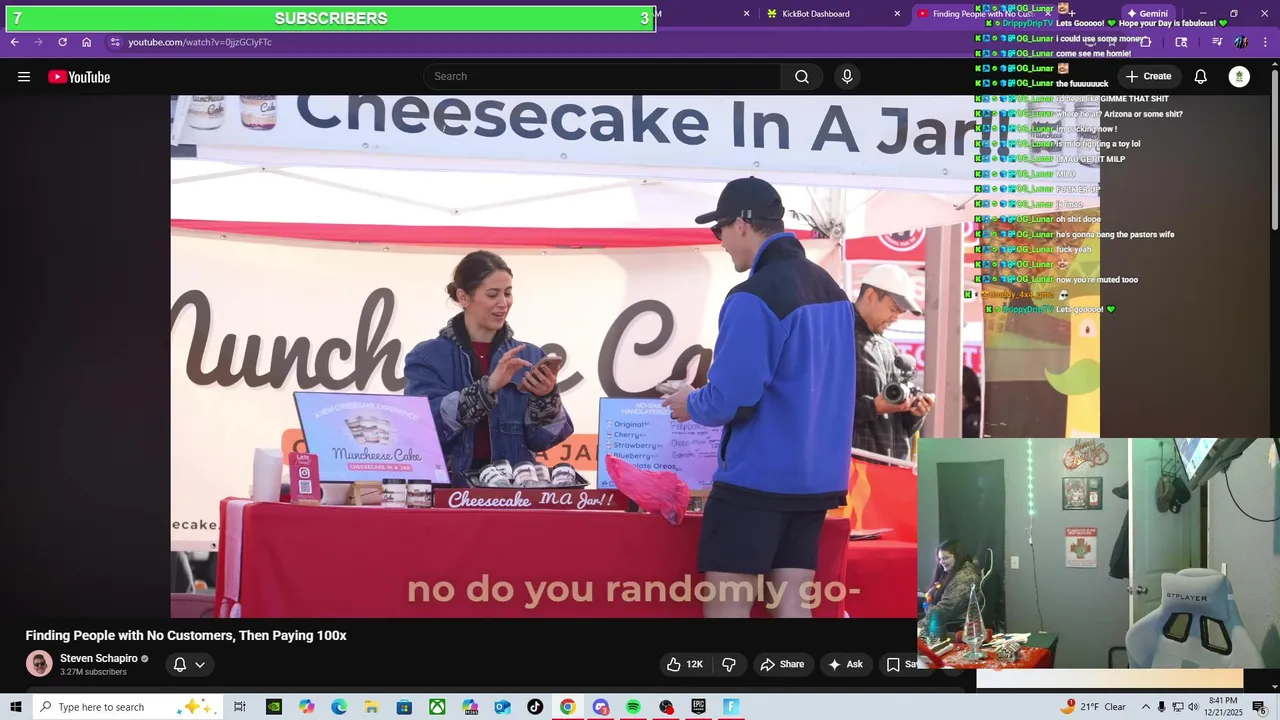This screenshot has height=720, width=1280.
Task: Open the YouTube account avatar menu
Action: [1239, 77]
